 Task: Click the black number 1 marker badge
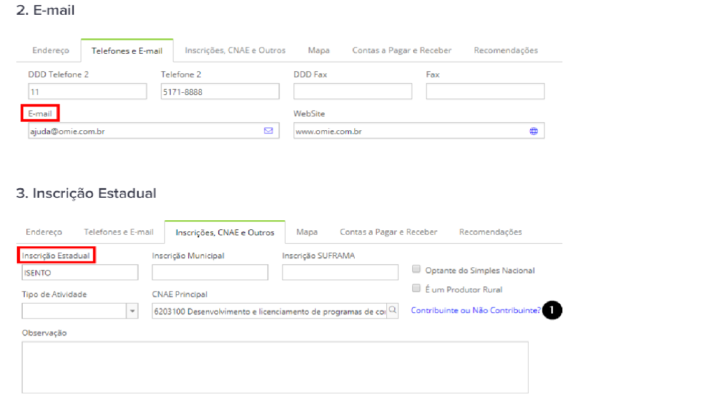553,311
